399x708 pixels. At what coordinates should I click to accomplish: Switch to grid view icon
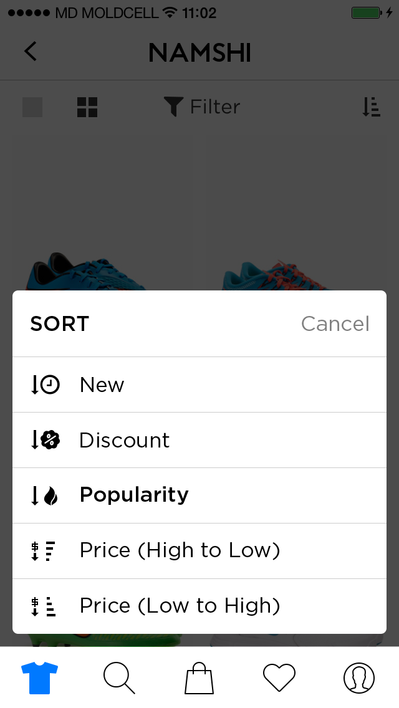(87, 107)
